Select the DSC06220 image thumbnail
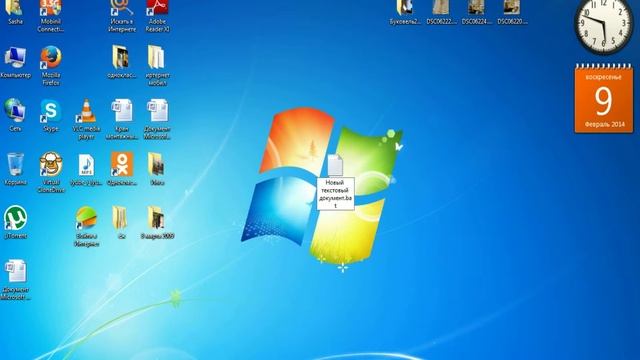The width and height of the screenshot is (640, 360). point(512,12)
